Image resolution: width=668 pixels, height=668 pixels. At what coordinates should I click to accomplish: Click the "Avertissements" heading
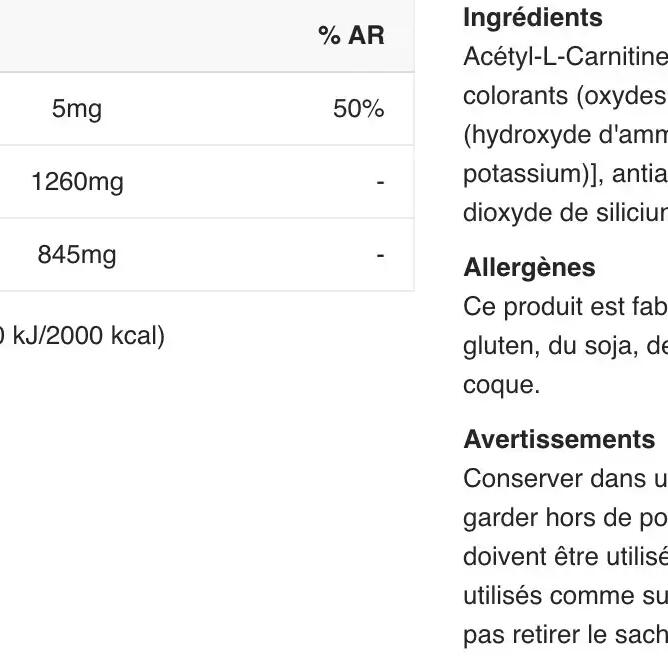coord(559,440)
